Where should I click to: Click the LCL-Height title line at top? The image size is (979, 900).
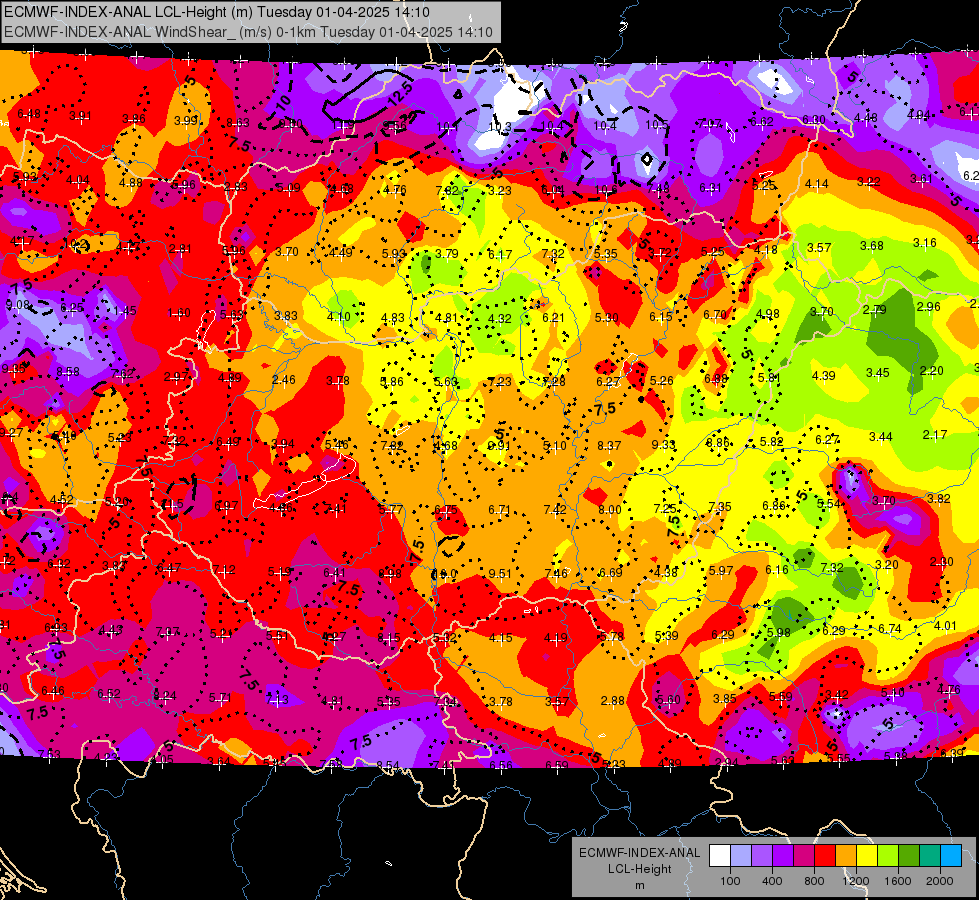(217, 12)
